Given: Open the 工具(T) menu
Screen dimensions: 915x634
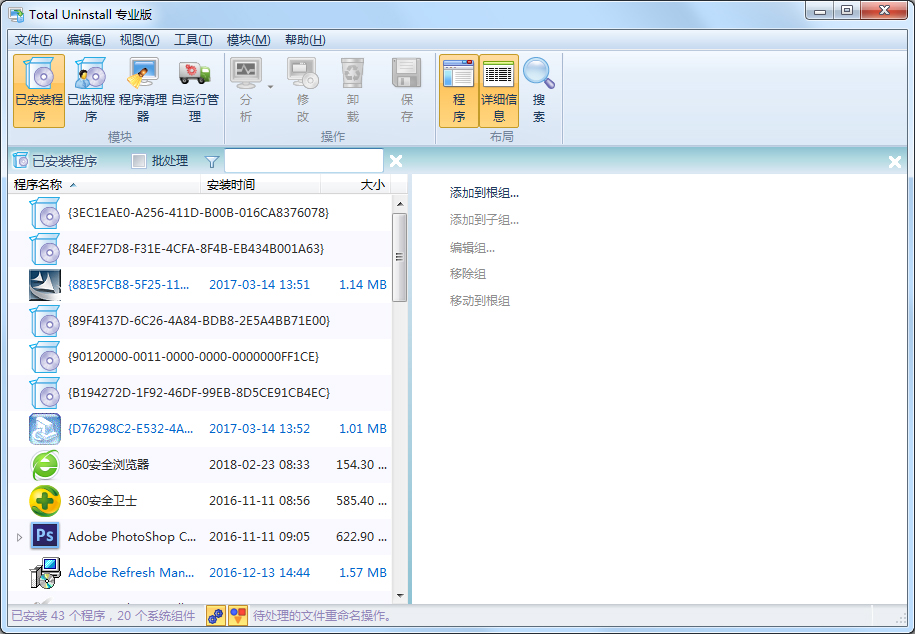Looking at the screenshot, I should click(193, 40).
